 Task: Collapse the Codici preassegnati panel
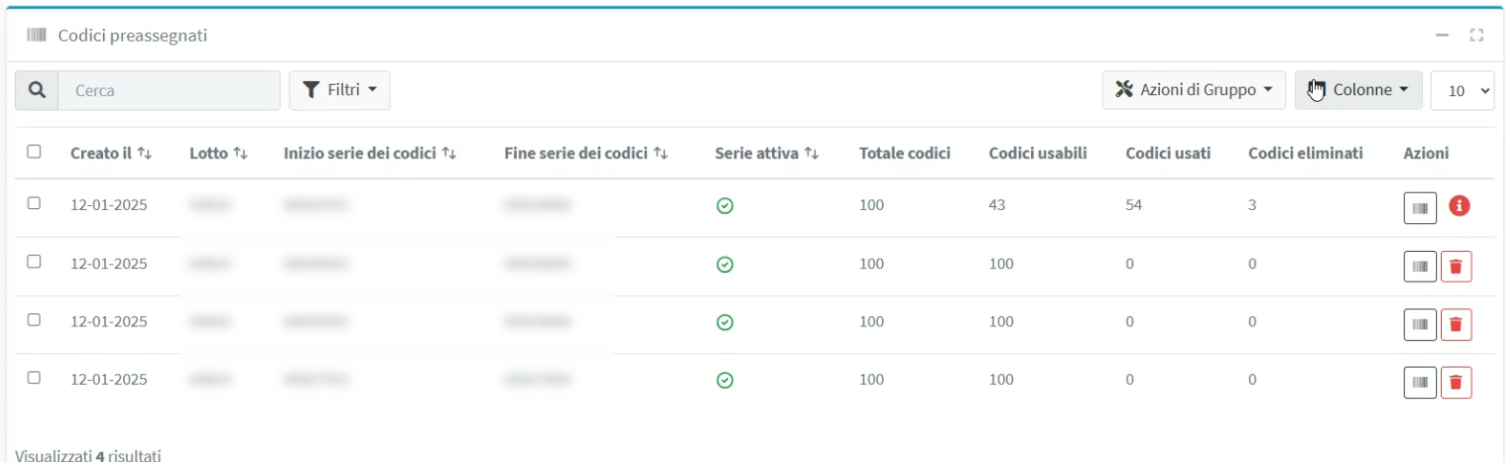click(x=1442, y=35)
